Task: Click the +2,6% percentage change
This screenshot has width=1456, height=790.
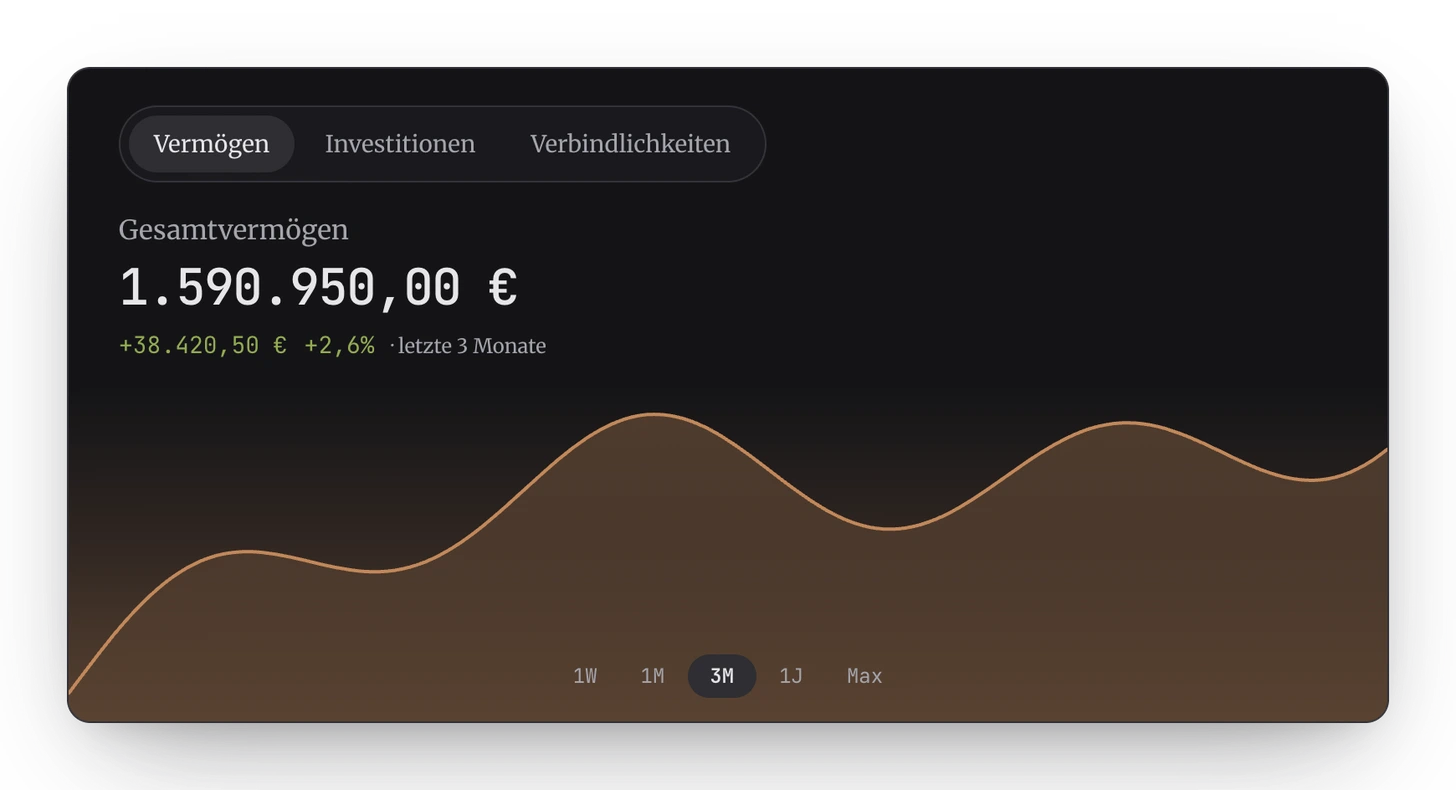Action: coord(340,346)
